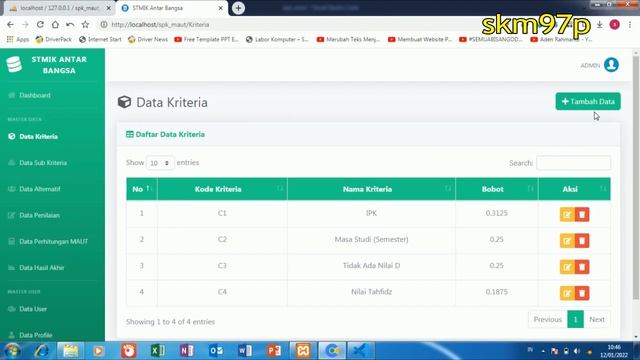This screenshot has width=640, height=360.
Task: Open the browser downloads icon
Action: coord(600,24)
